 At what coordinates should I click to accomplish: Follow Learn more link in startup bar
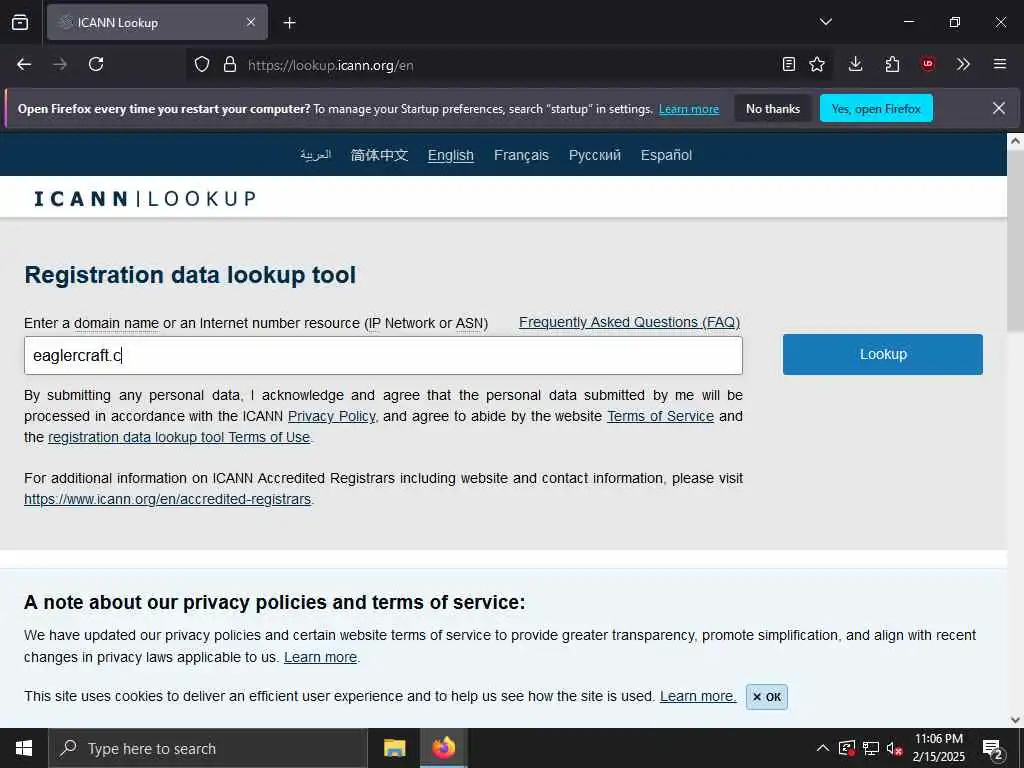coord(689,109)
